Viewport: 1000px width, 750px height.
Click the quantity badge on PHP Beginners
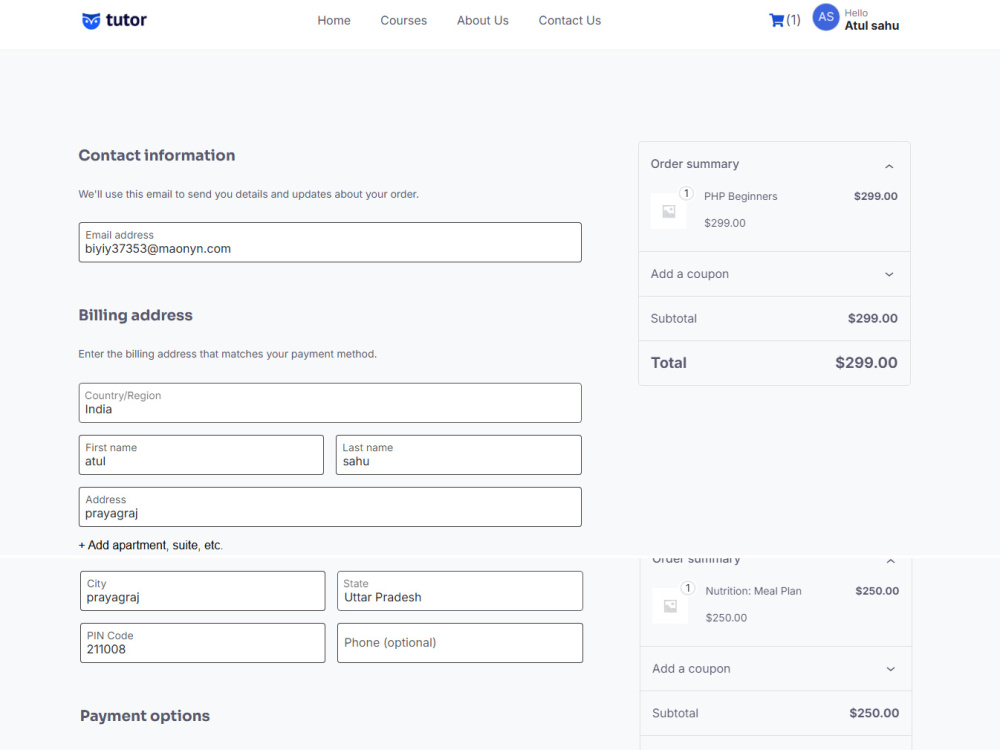coord(686,193)
